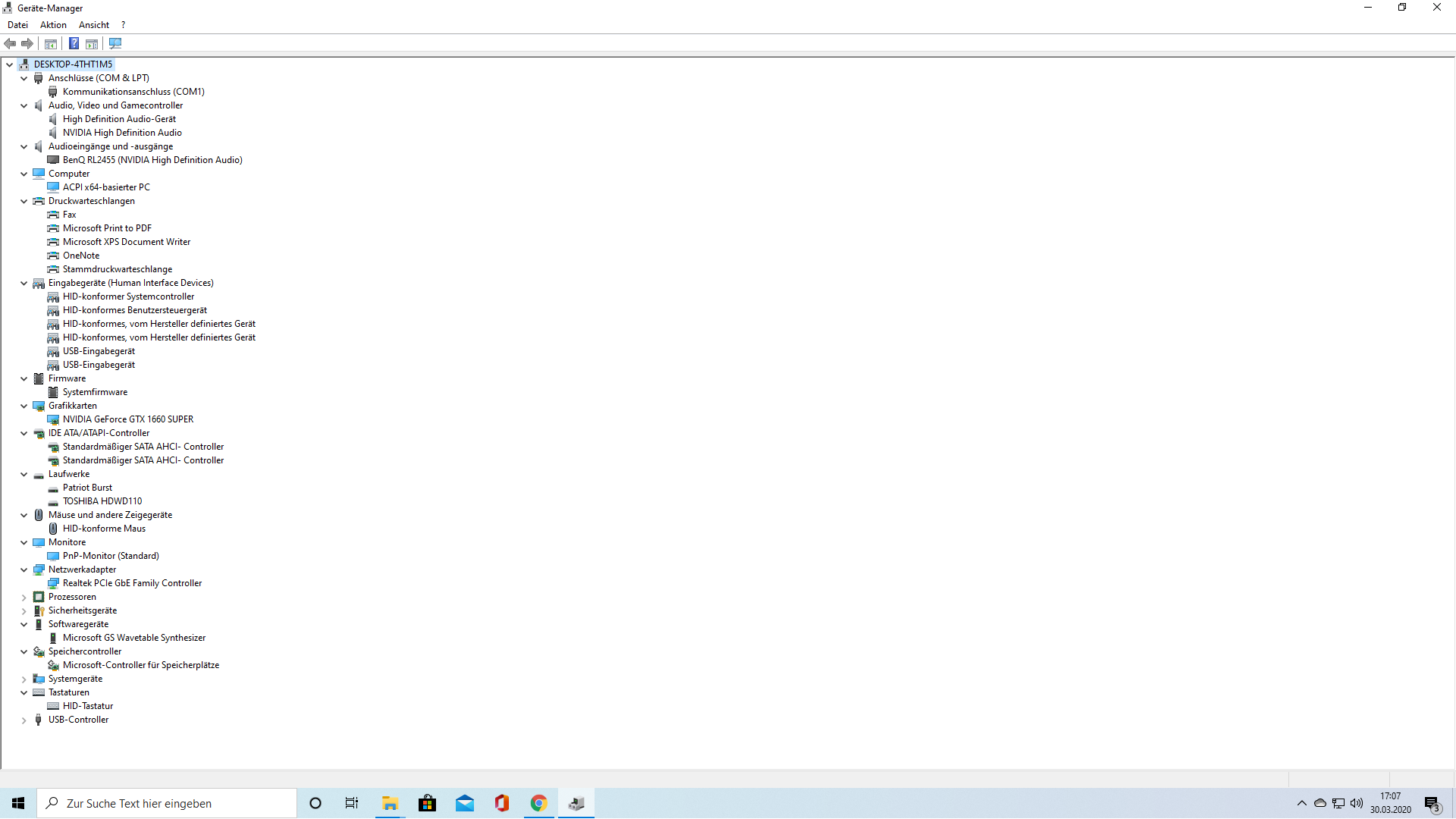Viewport: 1456px width, 819px height.
Task: Select Realtek PCIe GbE Family Controller
Action: click(x=132, y=583)
